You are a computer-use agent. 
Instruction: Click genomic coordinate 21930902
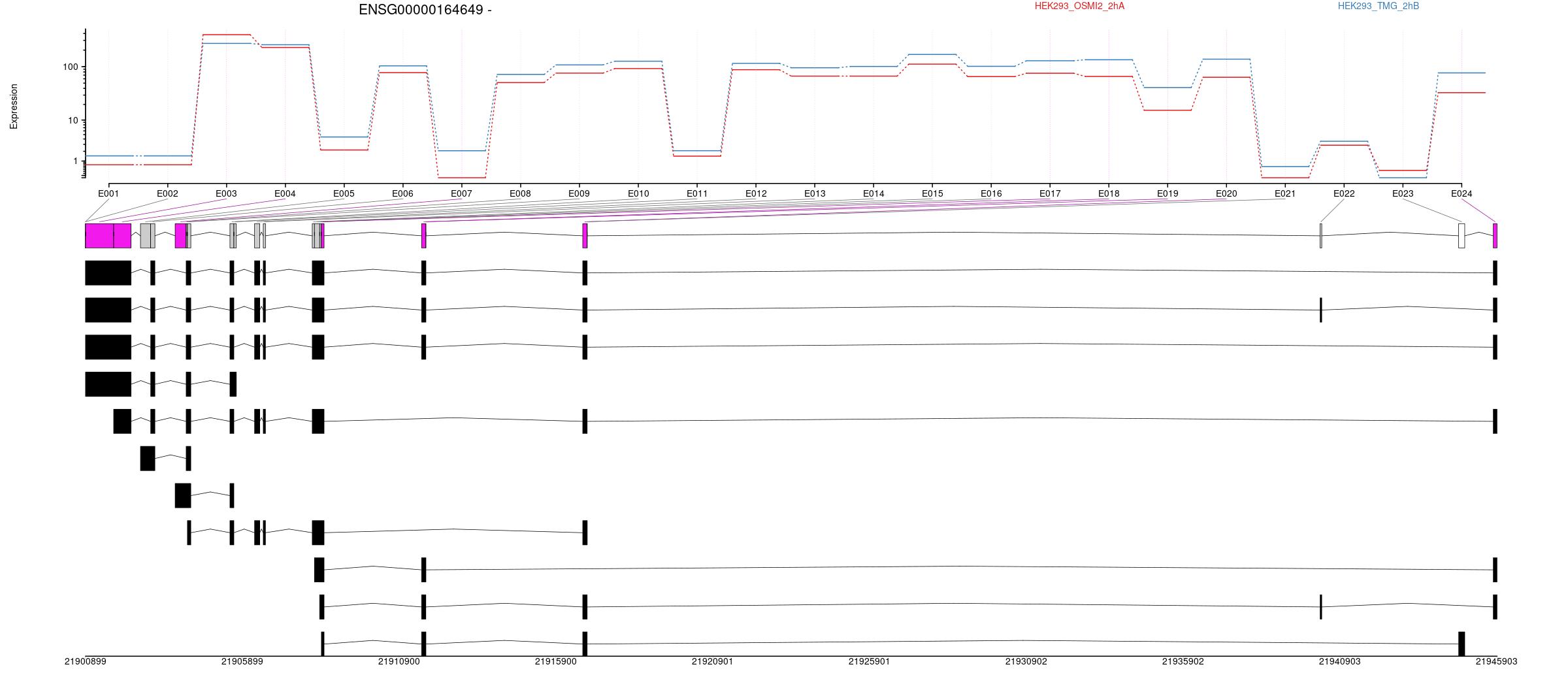[x=1026, y=661]
